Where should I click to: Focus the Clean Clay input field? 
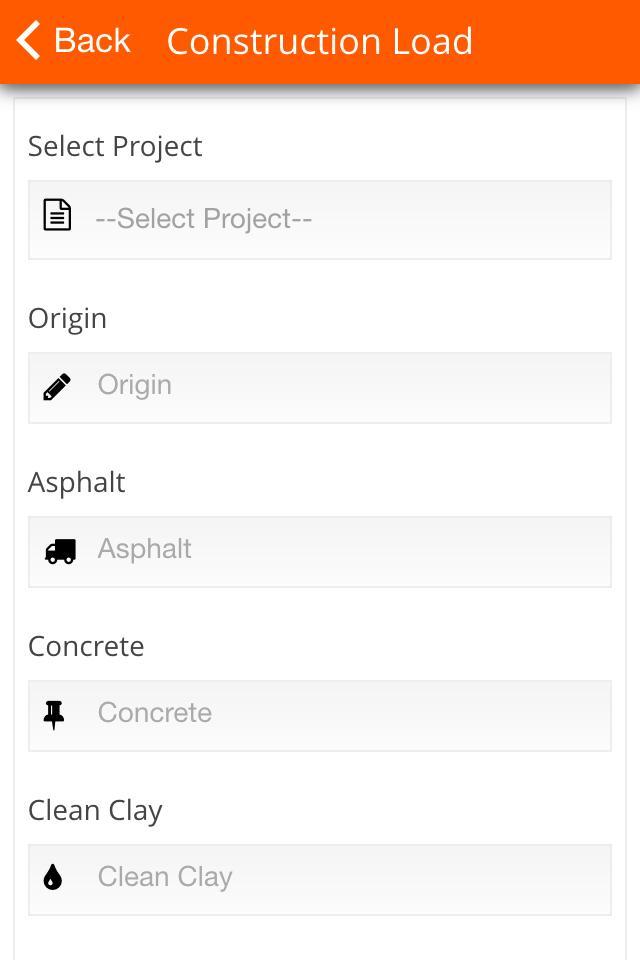(x=320, y=880)
